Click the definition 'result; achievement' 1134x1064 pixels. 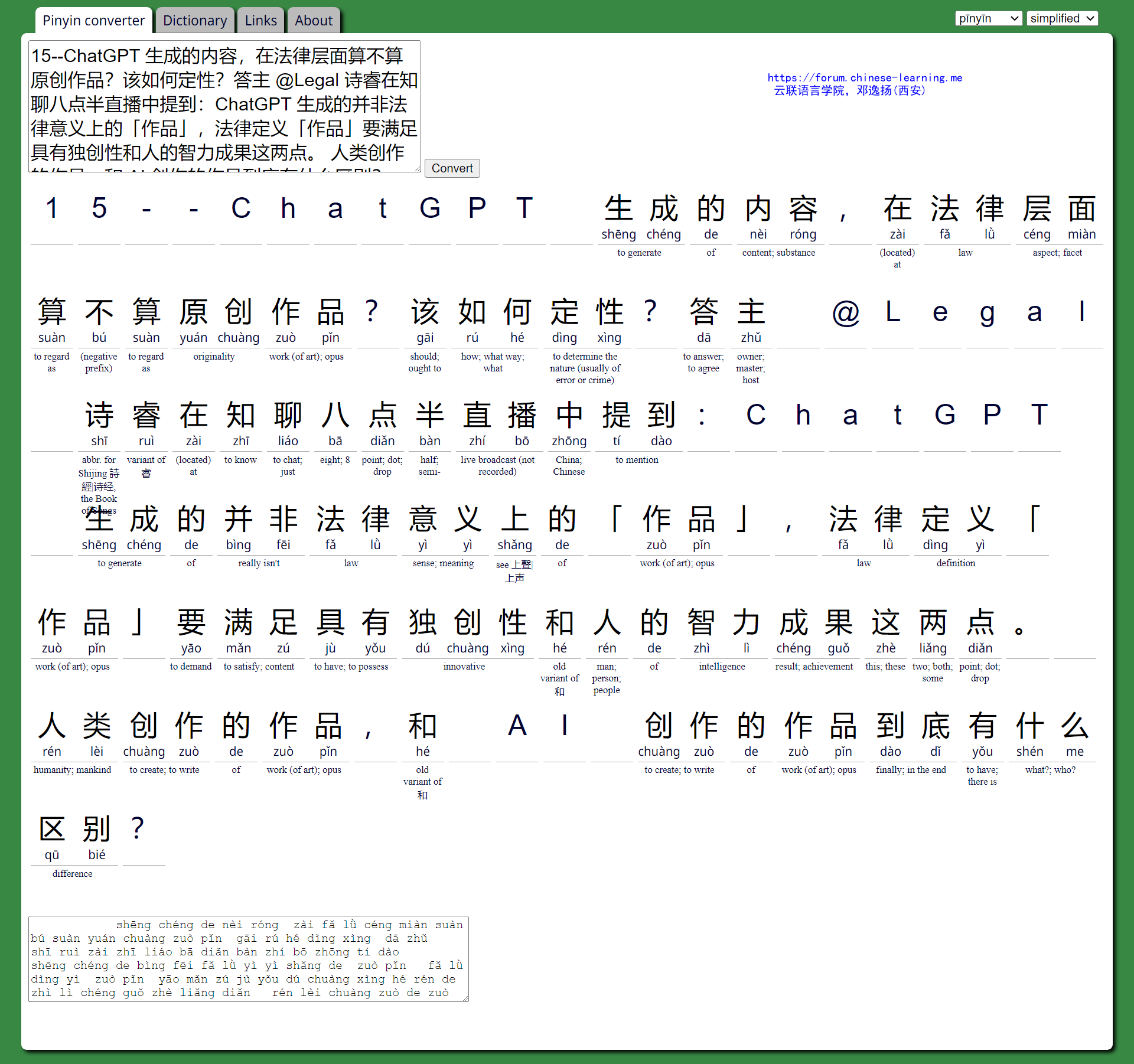pos(814,667)
